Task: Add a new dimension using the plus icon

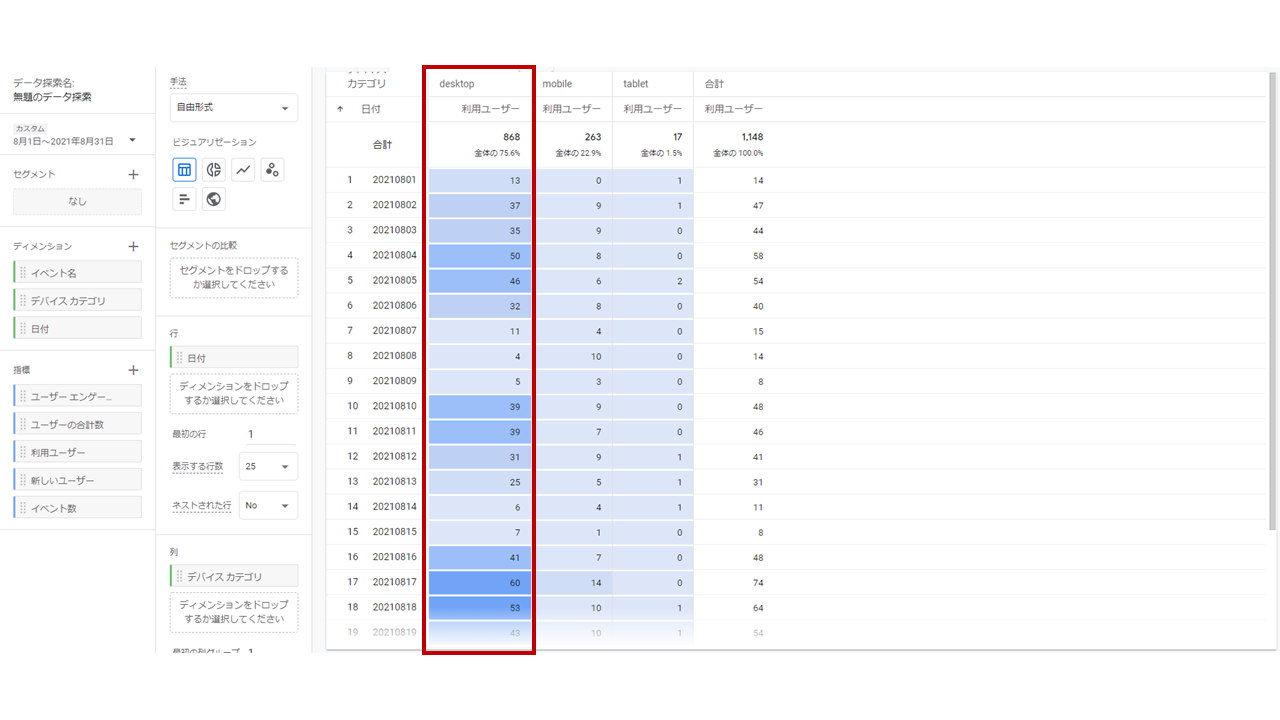Action: pos(132,245)
